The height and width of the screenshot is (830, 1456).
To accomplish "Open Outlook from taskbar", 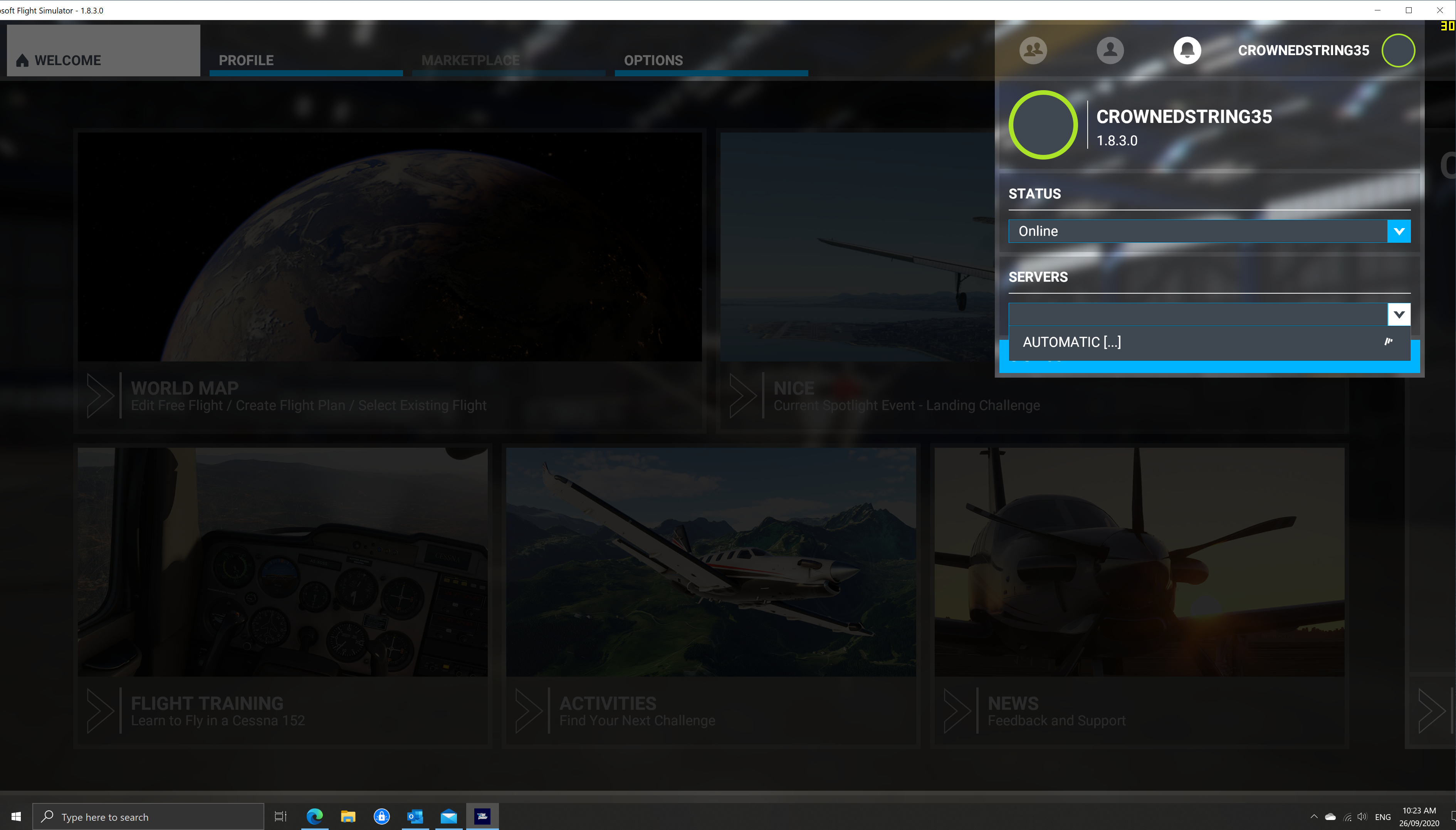I will pyautogui.click(x=415, y=816).
